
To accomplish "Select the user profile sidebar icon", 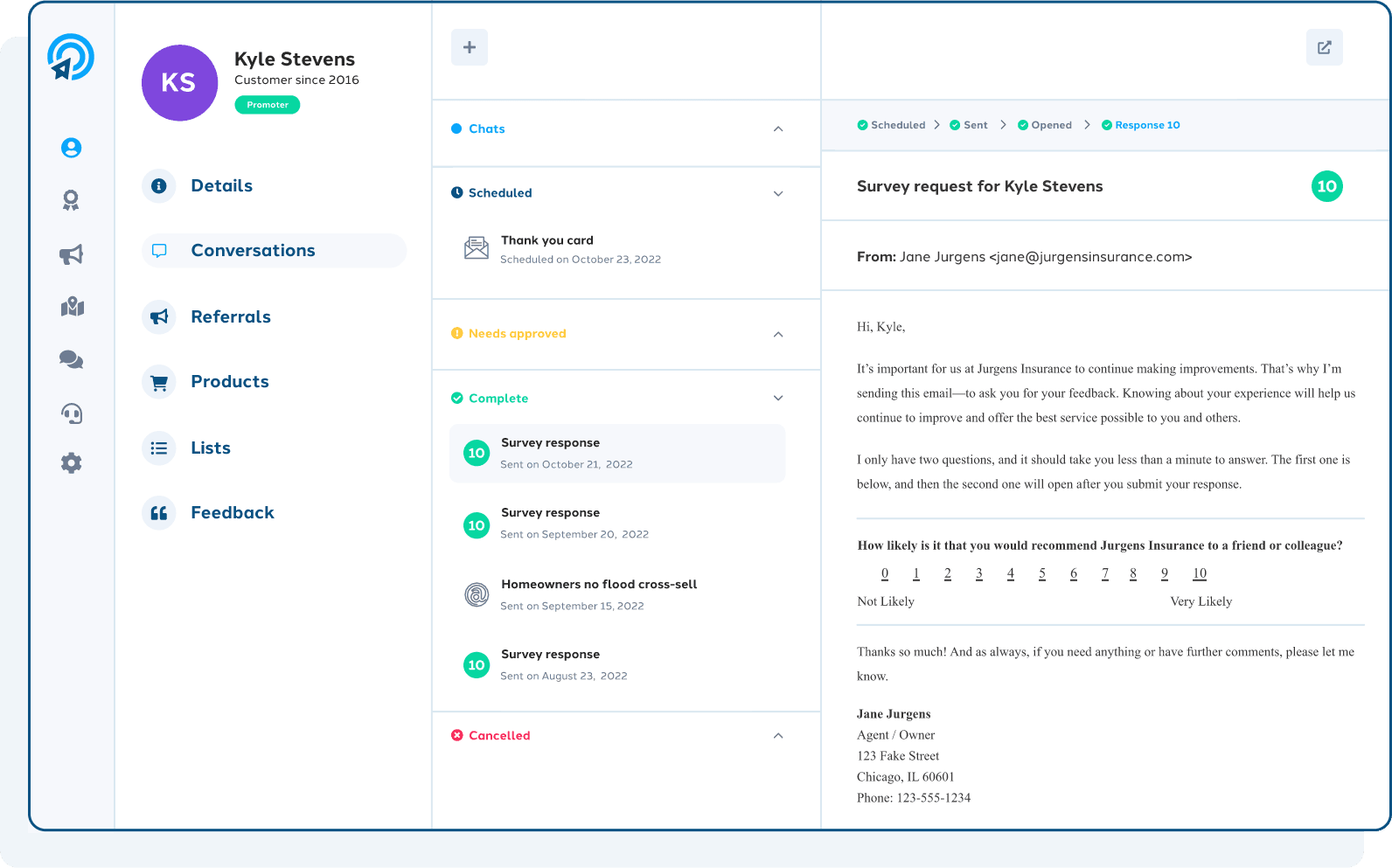I will pyautogui.click(x=71, y=148).
